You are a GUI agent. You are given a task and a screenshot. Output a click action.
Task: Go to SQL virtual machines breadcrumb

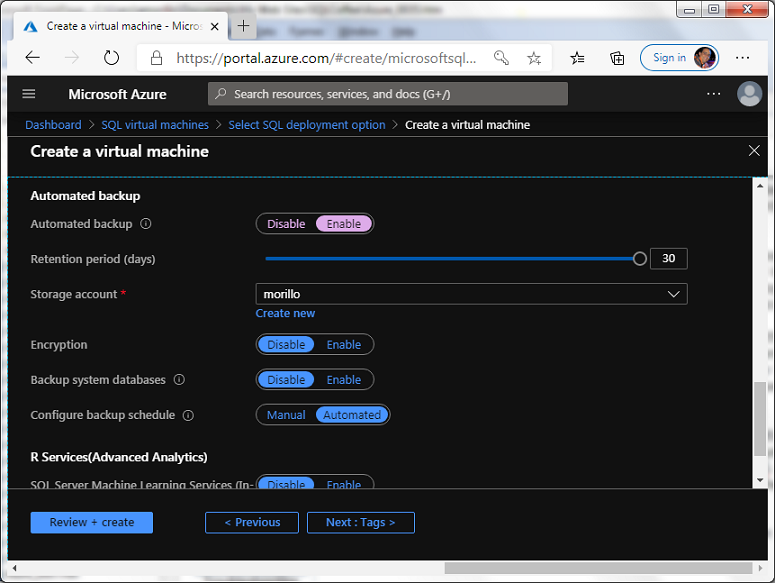point(155,125)
